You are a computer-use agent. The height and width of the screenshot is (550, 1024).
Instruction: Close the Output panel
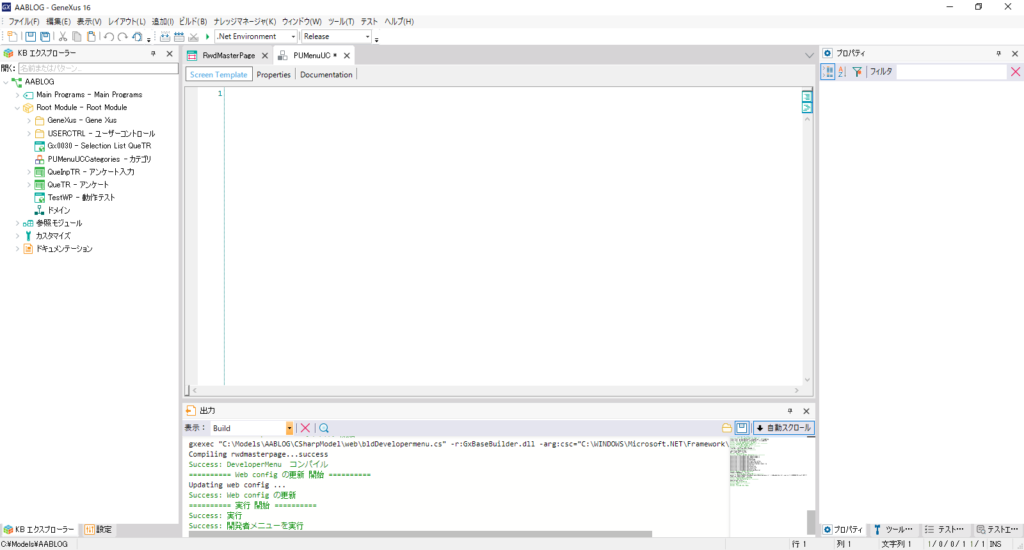coord(806,411)
